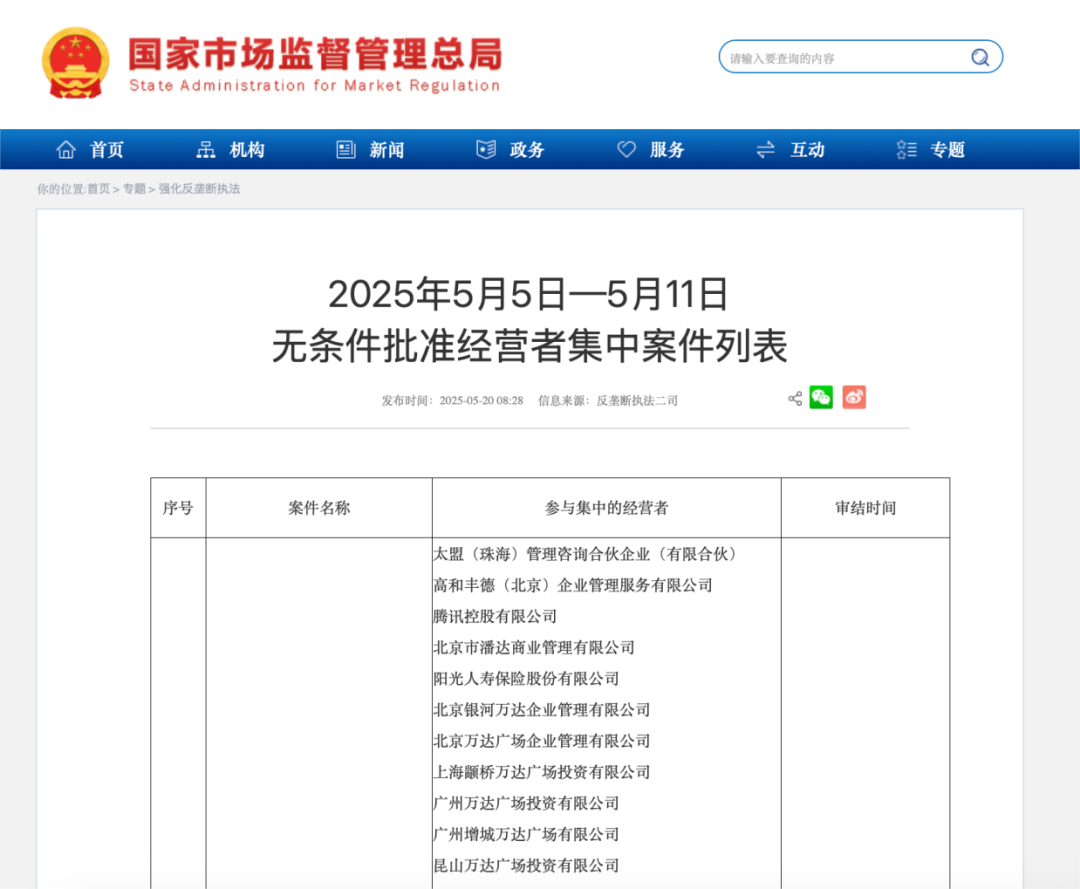Go to 强化反垄断执法 in the breadcrumb
This screenshot has width=1080, height=889.
click(199, 189)
